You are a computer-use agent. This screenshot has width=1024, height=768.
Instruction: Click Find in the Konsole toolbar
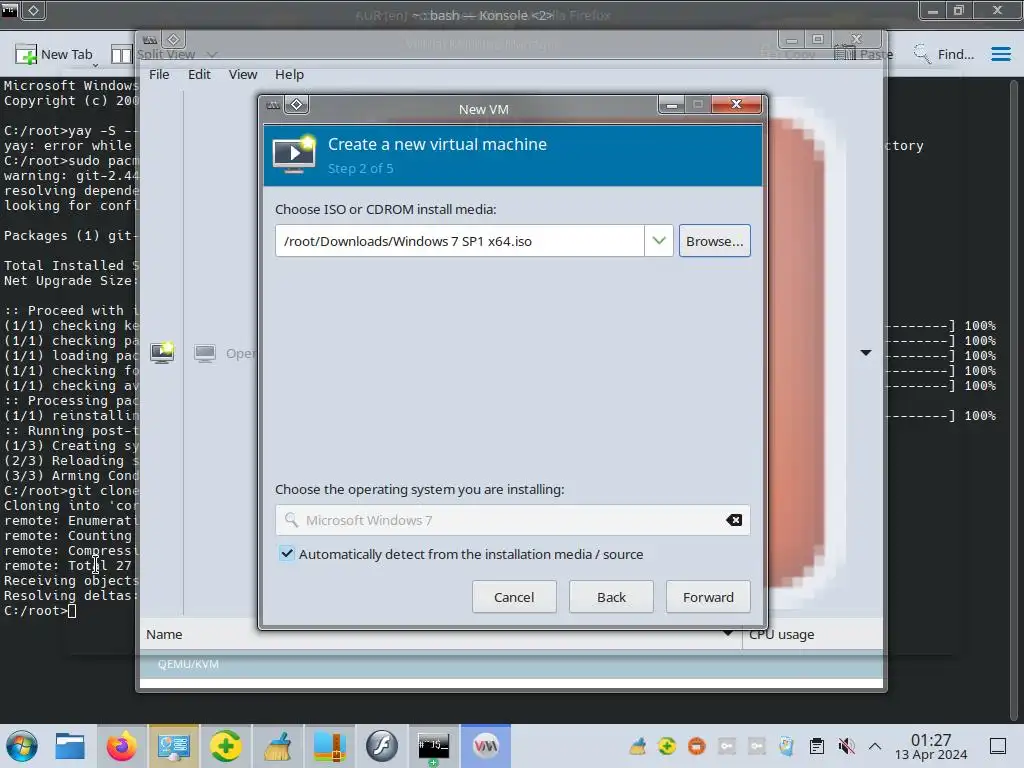click(x=943, y=55)
